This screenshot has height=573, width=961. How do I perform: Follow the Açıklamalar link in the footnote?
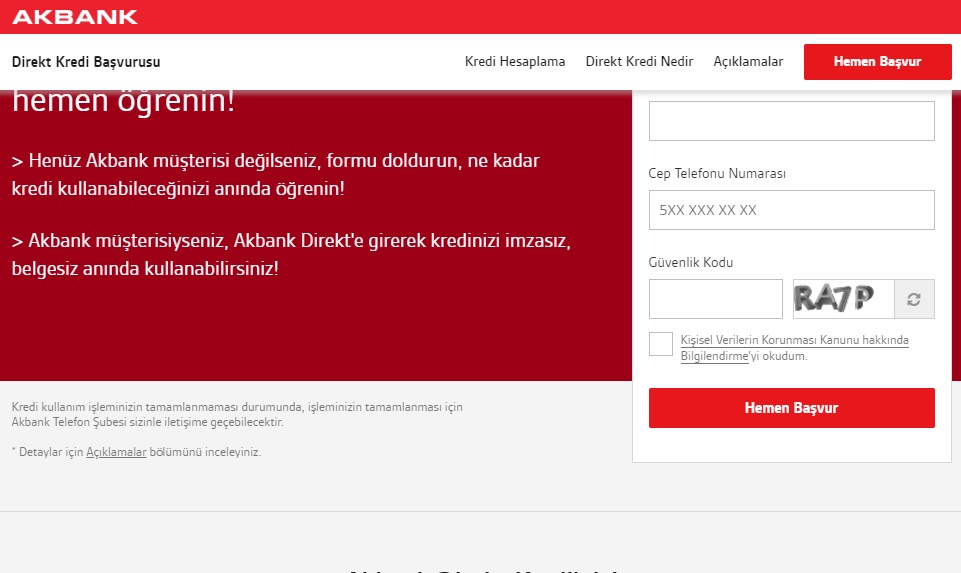tap(116, 452)
